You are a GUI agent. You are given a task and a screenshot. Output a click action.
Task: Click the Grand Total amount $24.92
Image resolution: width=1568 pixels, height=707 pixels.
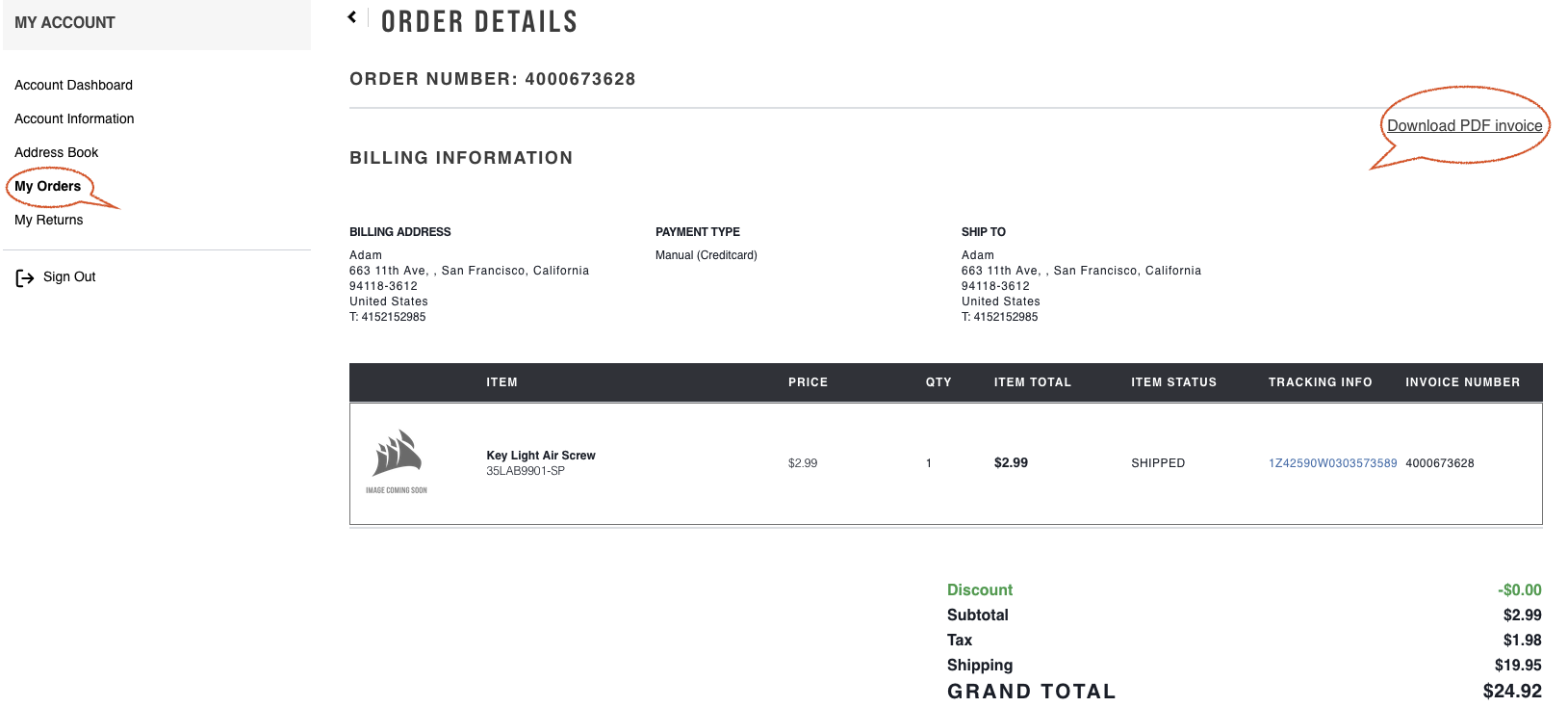pyautogui.click(x=1513, y=691)
